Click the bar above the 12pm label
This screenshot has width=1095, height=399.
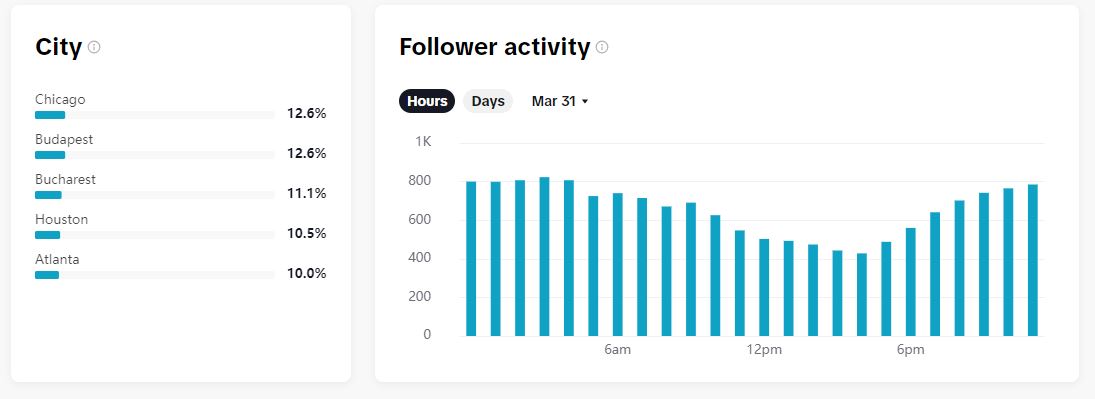pos(764,287)
